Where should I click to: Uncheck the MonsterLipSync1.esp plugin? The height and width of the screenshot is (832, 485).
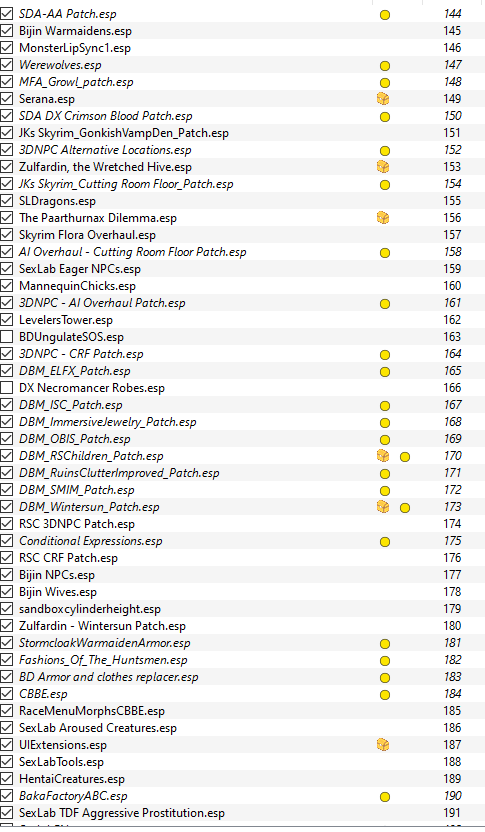(x=7, y=48)
